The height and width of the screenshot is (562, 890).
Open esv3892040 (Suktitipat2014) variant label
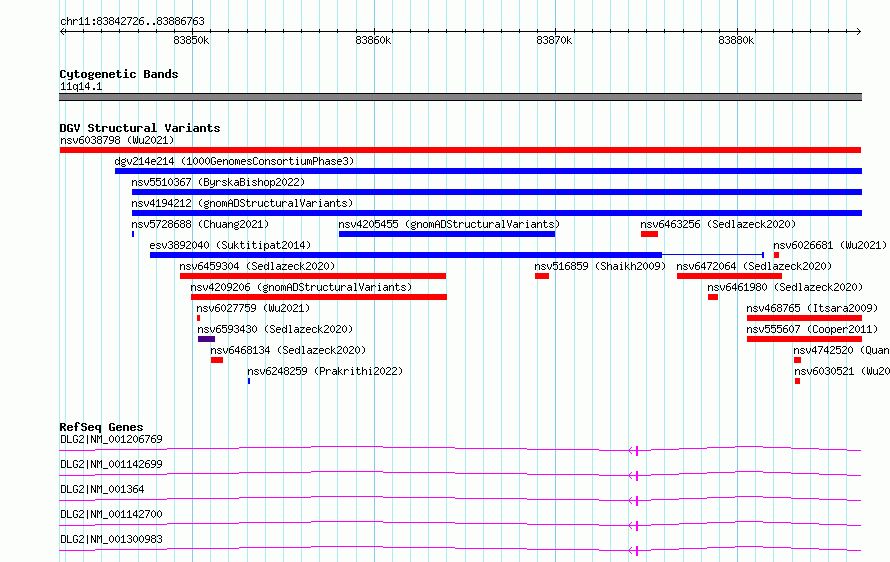coord(230,245)
